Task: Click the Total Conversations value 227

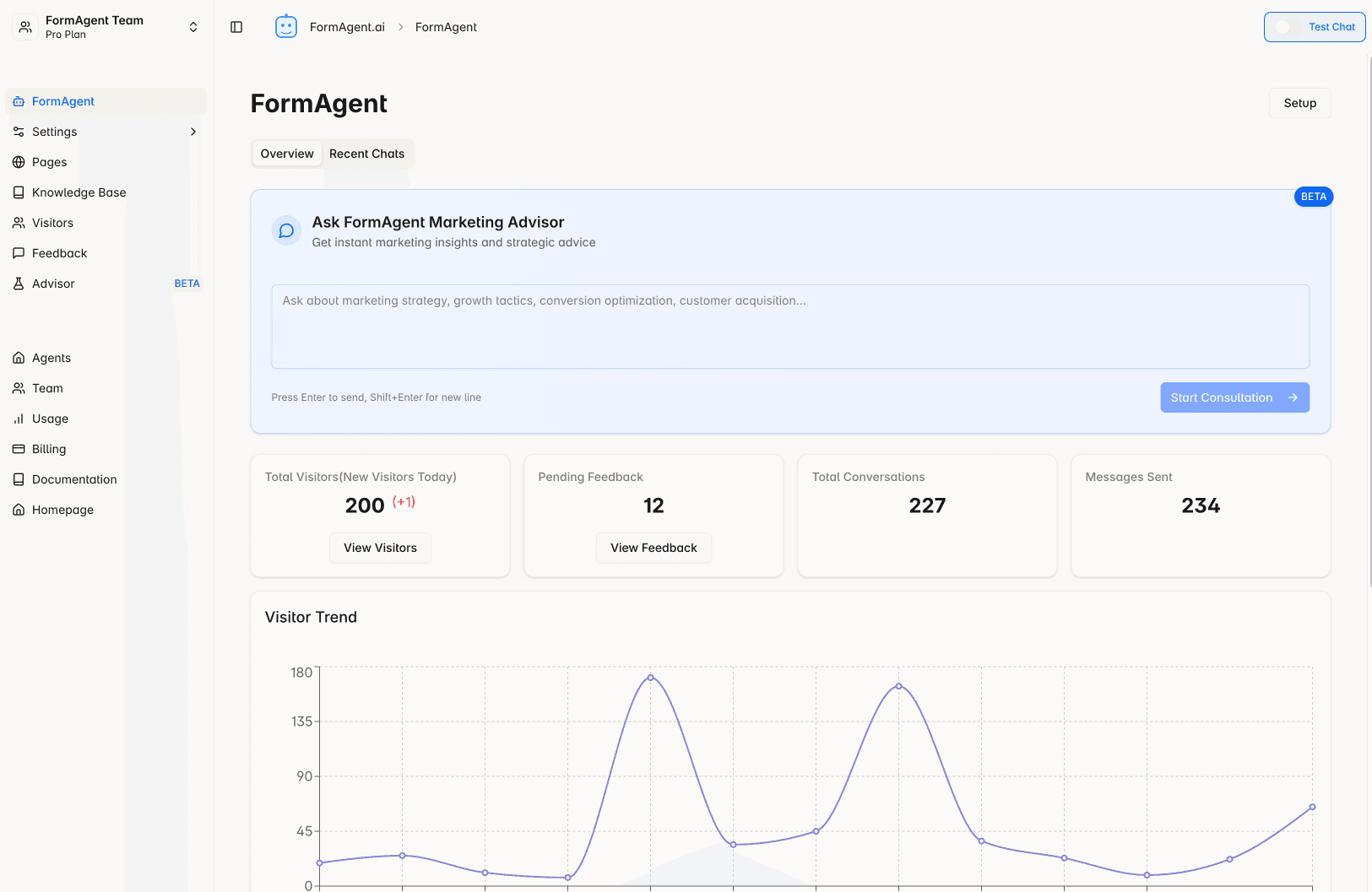Action: tap(927, 505)
